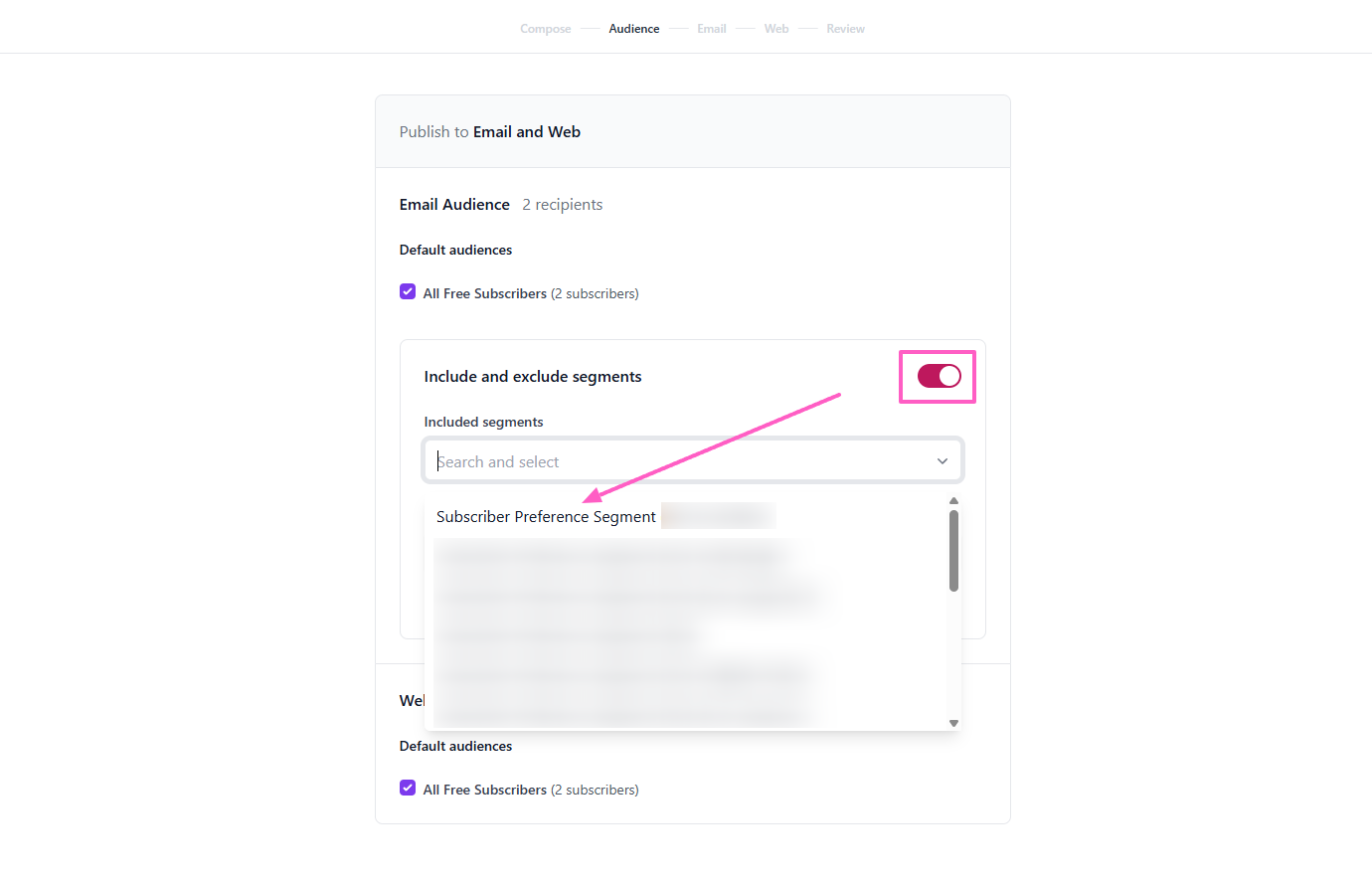The height and width of the screenshot is (885, 1372).
Task: Click the segments list scroll-down arrow
Action: coord(953,723)
